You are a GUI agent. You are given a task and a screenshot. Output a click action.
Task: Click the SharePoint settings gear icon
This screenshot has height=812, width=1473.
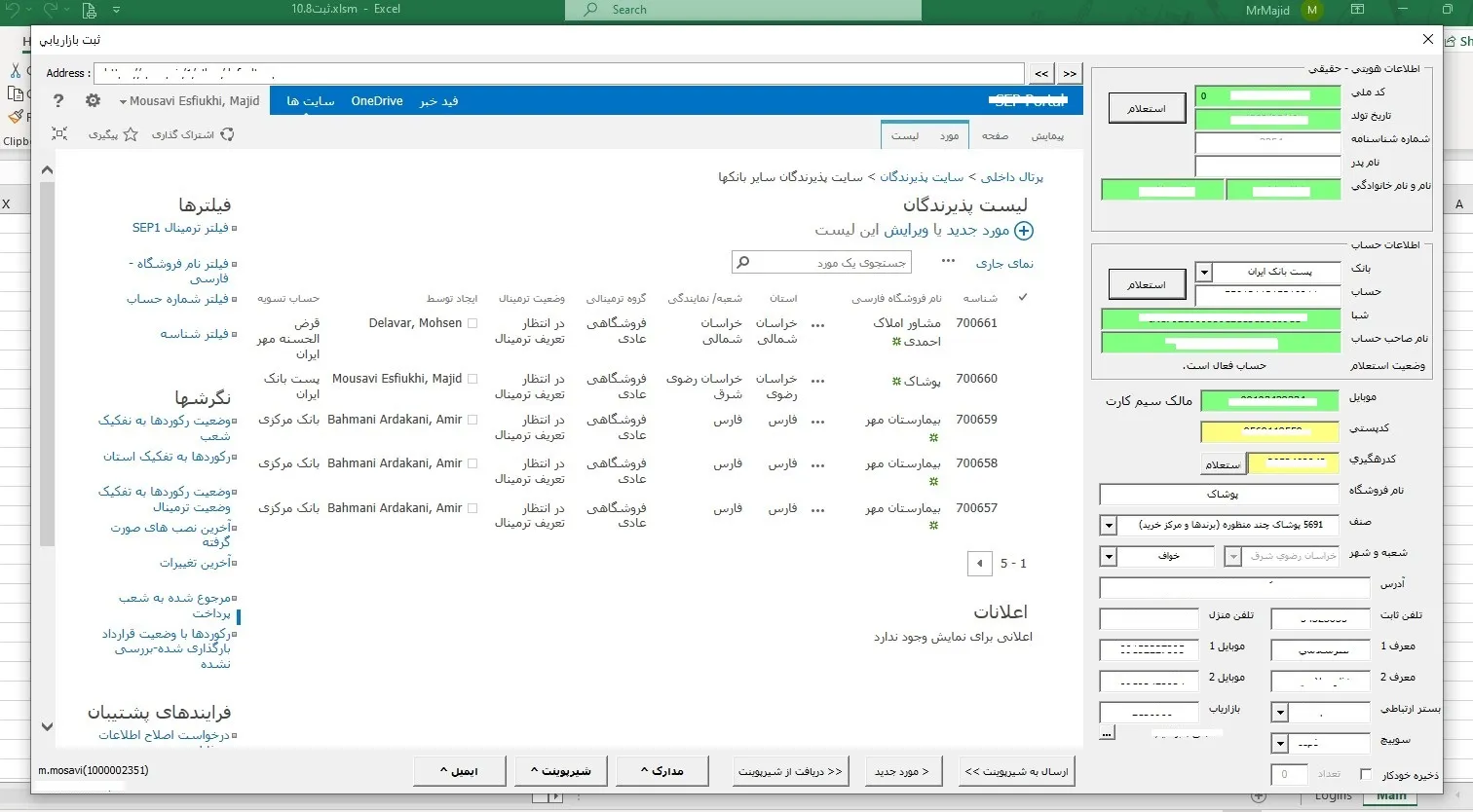tap(94, 101)
